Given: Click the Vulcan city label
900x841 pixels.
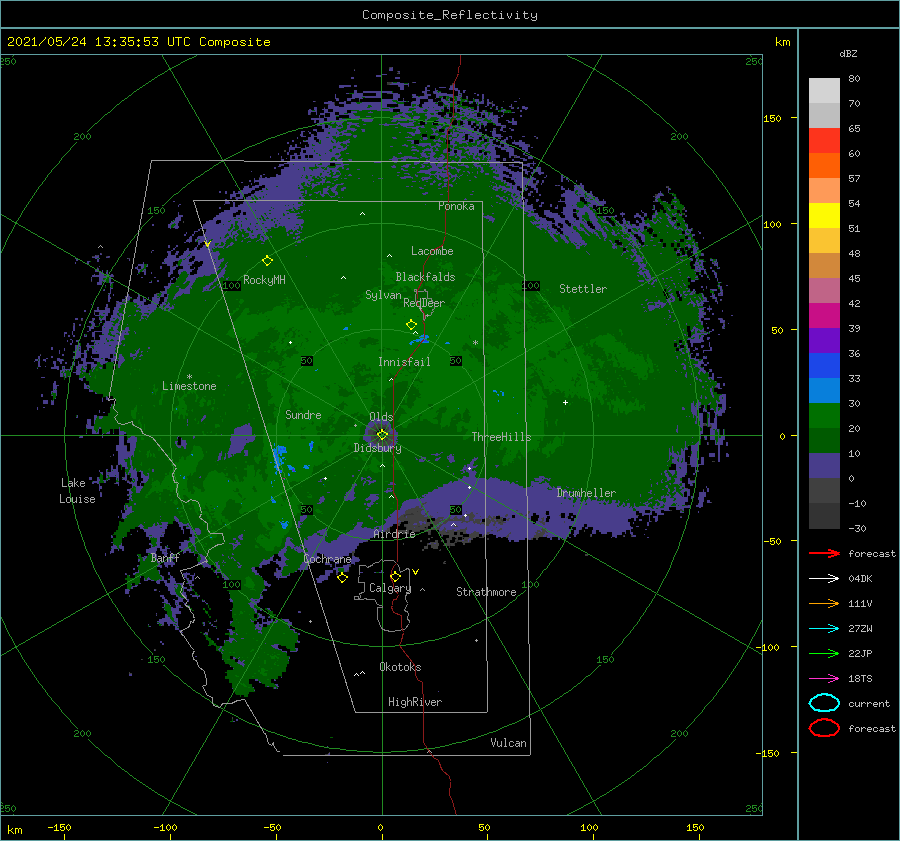Looking at the screenshot, I should click(x=509, y=743).
